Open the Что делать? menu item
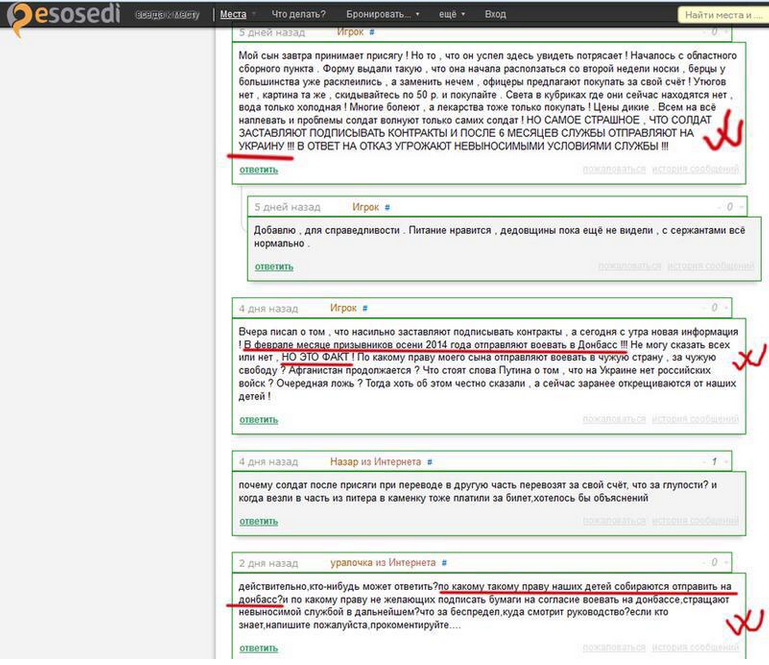Screen dimensions: 769x665 [298, 14]
